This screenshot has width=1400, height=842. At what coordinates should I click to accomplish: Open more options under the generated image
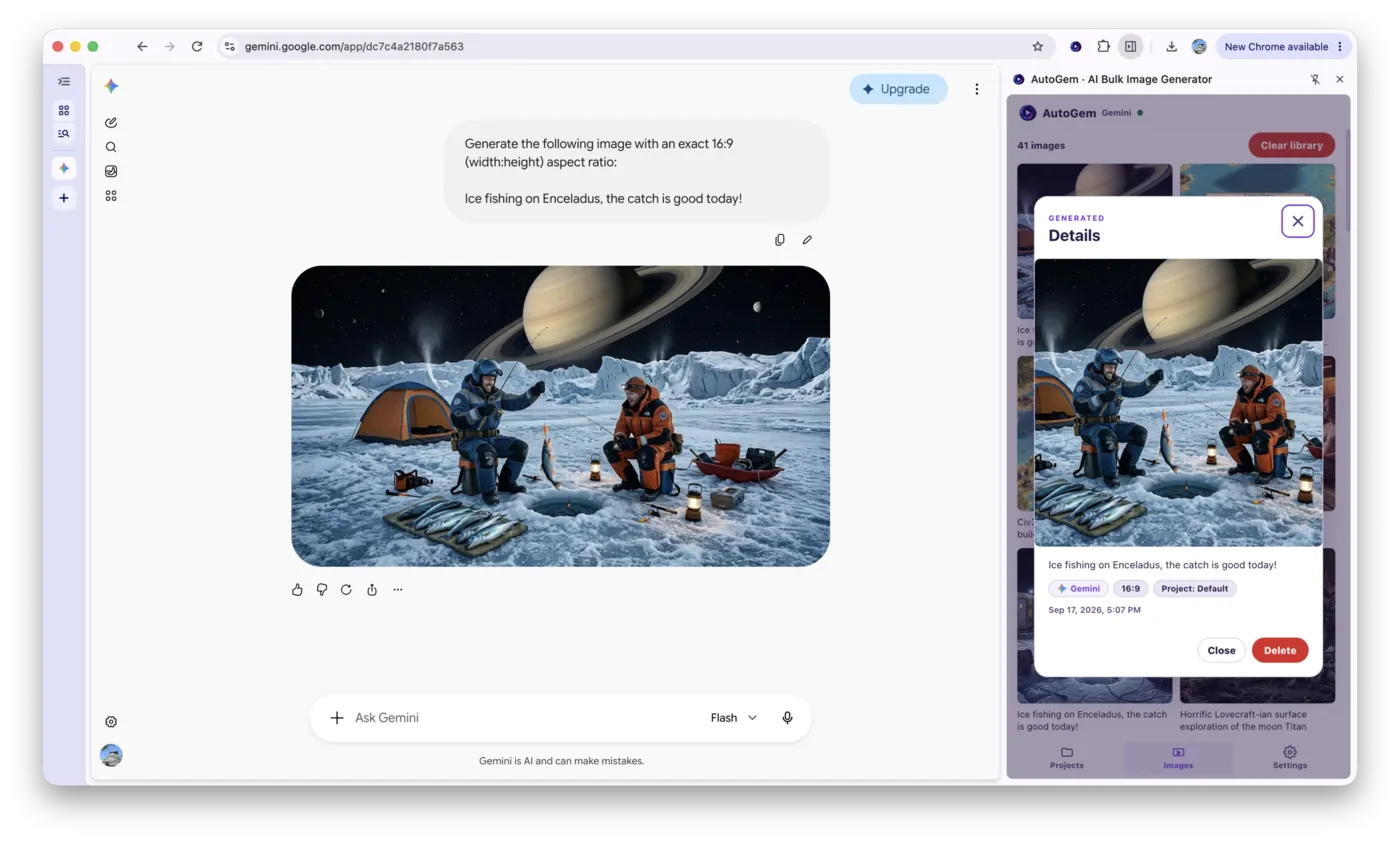pyautogui.click(x=398, y=590)
